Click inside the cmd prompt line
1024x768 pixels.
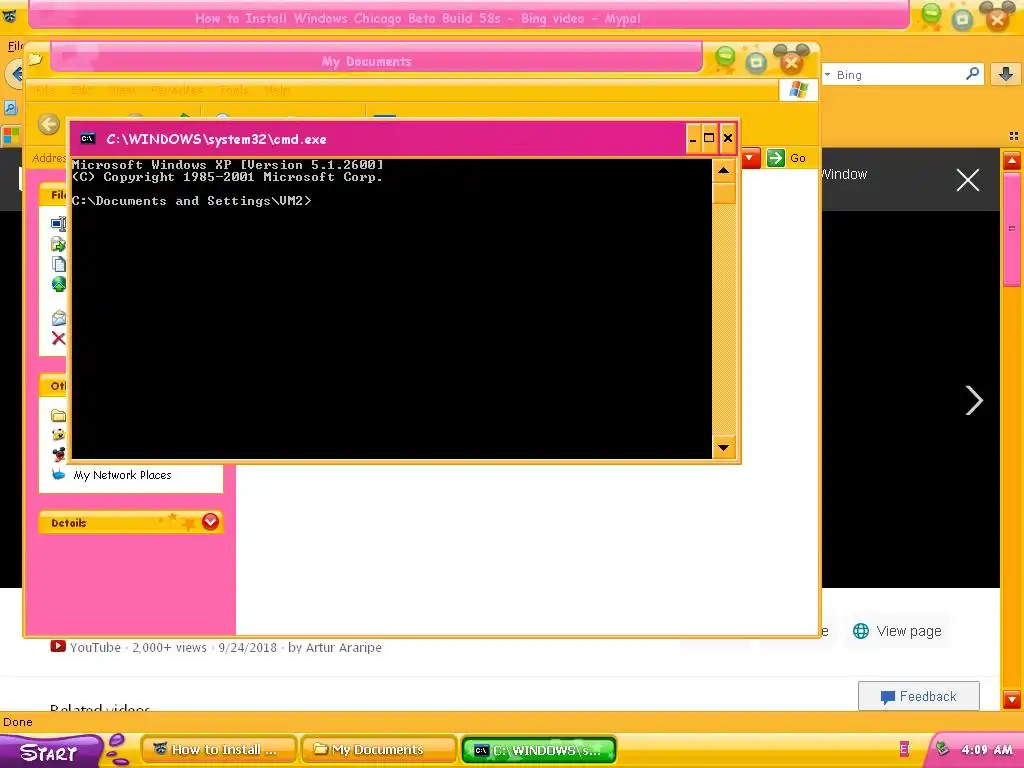click(192, 201)
